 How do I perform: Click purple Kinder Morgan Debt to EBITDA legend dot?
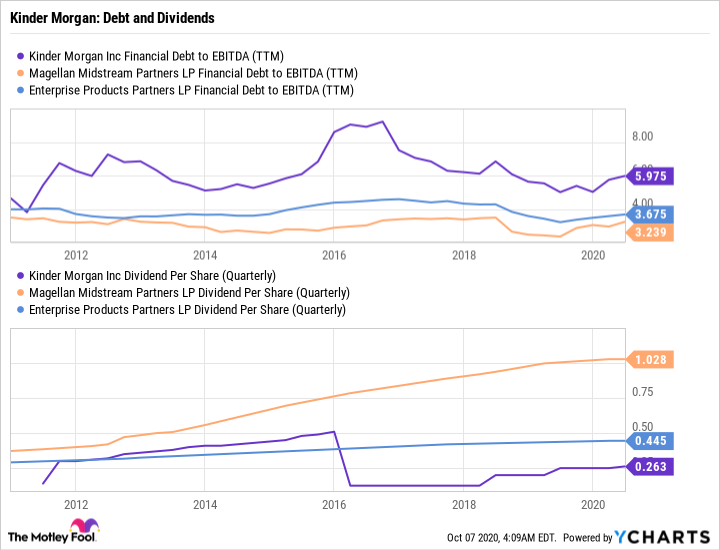pos(21,56)
